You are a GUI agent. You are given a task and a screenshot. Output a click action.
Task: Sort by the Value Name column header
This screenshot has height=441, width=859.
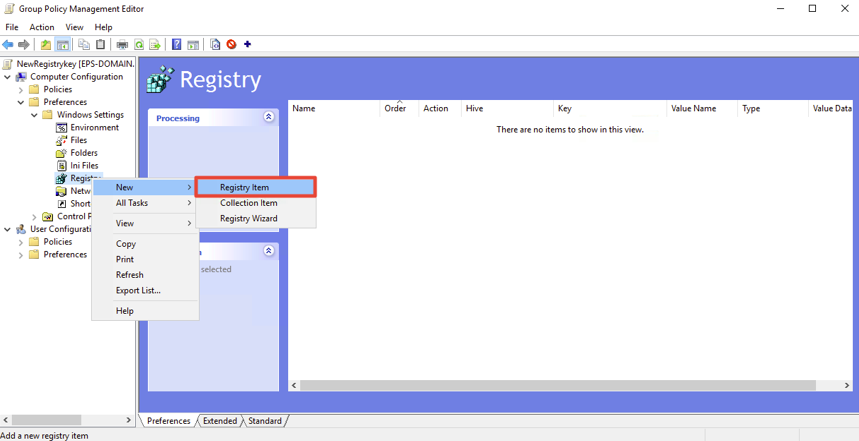(702, 108)
